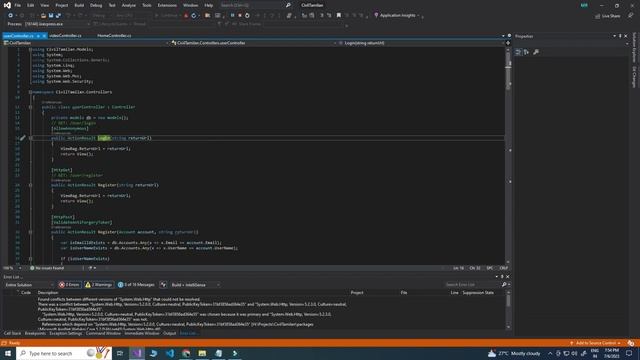Open the File menu
Screen dimensions: 640x360
point(18,5)
